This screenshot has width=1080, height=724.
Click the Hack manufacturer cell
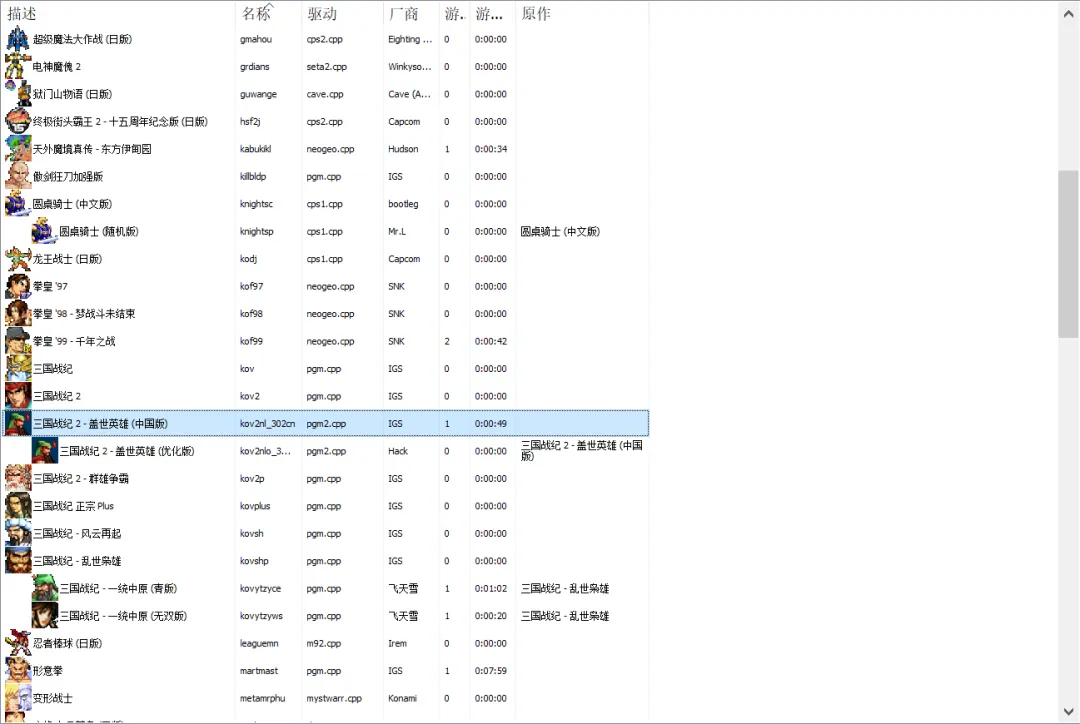click(397, 451)
